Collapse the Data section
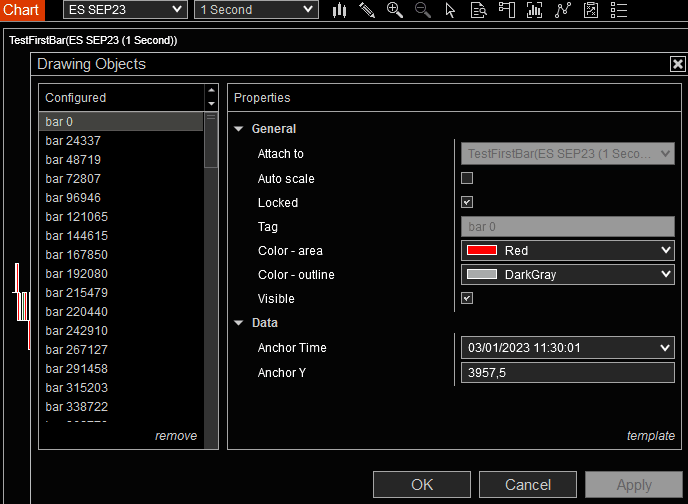The width and height of the screenshot is (688, 504). [239, 323]
